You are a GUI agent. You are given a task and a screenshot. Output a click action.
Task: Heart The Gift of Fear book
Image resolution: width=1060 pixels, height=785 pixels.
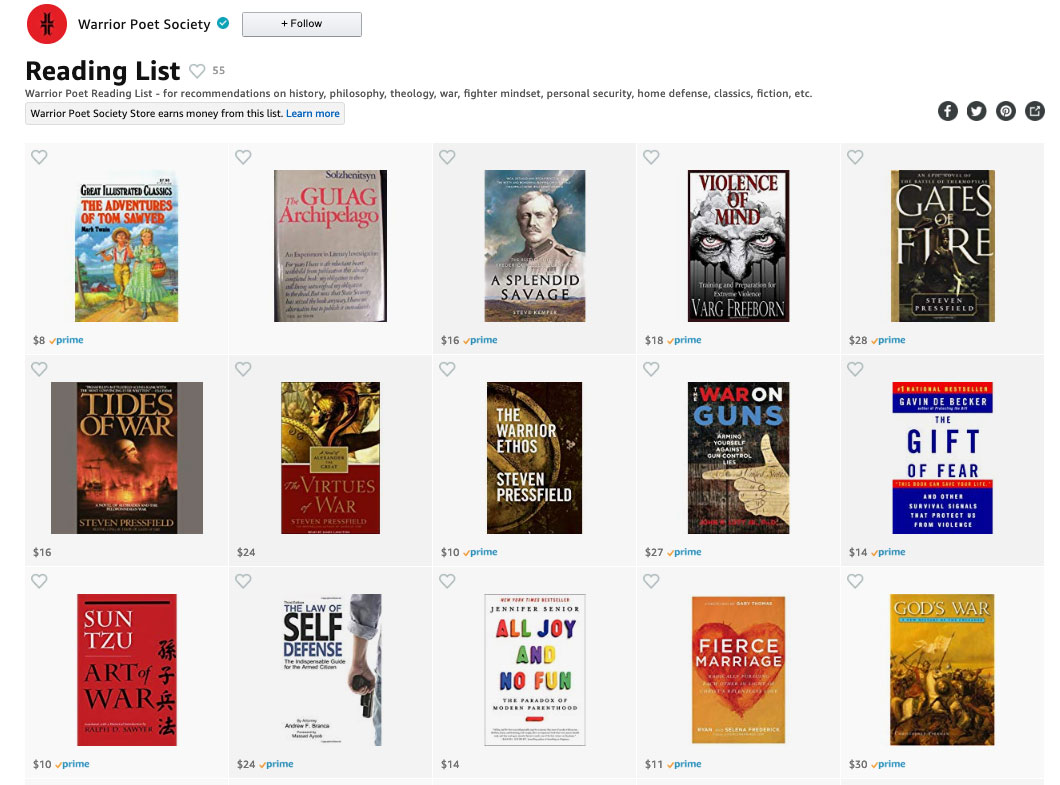(855, 369)
